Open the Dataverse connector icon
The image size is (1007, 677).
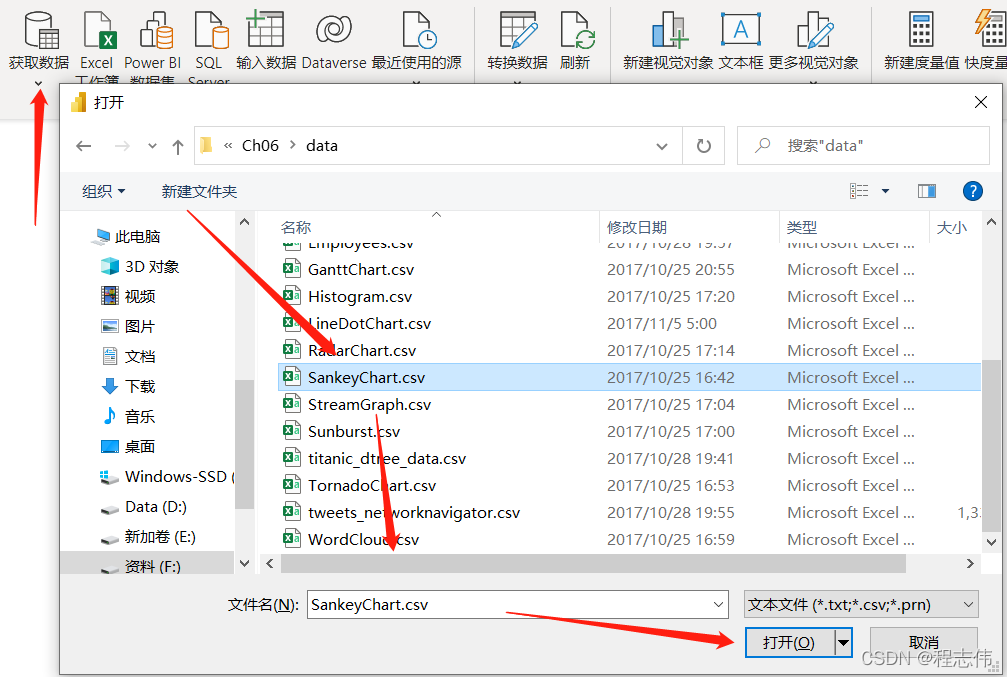tap(334, 30)
